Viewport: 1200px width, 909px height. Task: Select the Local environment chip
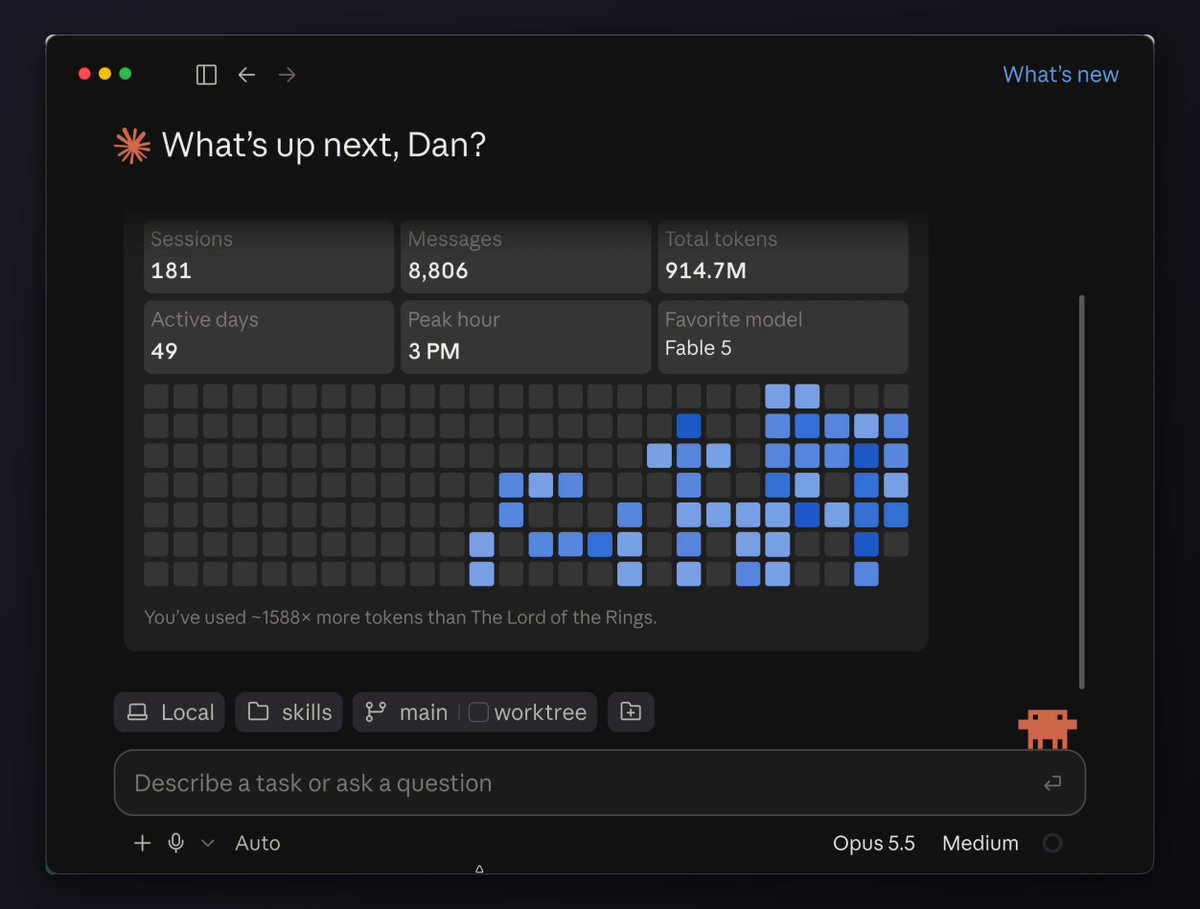[x=170, y=712]
